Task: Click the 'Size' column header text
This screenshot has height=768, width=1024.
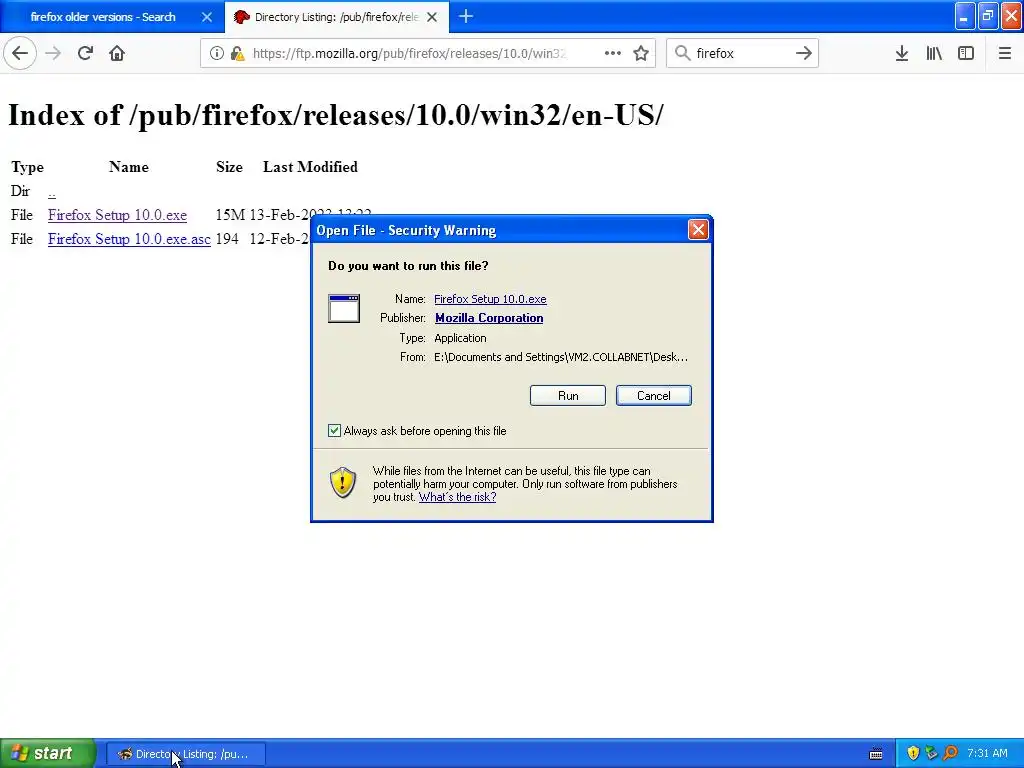Action: 229,167
